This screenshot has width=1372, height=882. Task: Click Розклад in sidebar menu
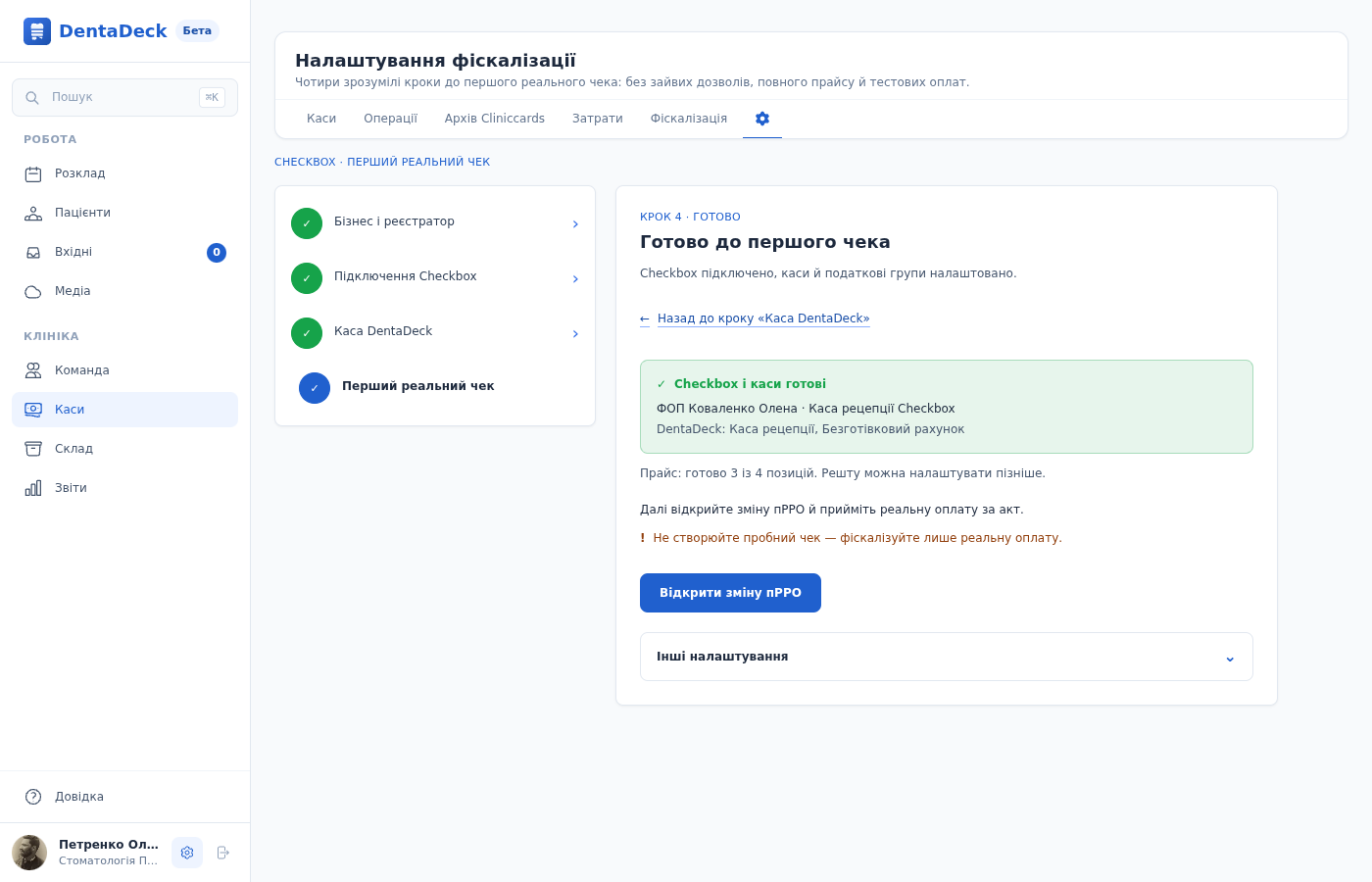click(x=124, y=174)
